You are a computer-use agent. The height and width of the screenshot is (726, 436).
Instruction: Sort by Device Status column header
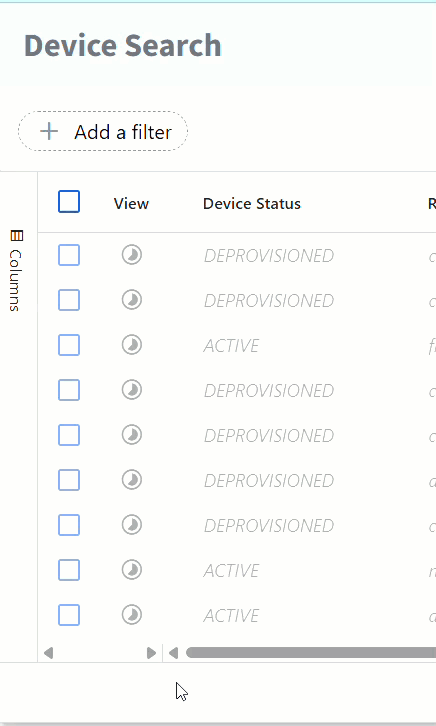(x=252, y=204)
